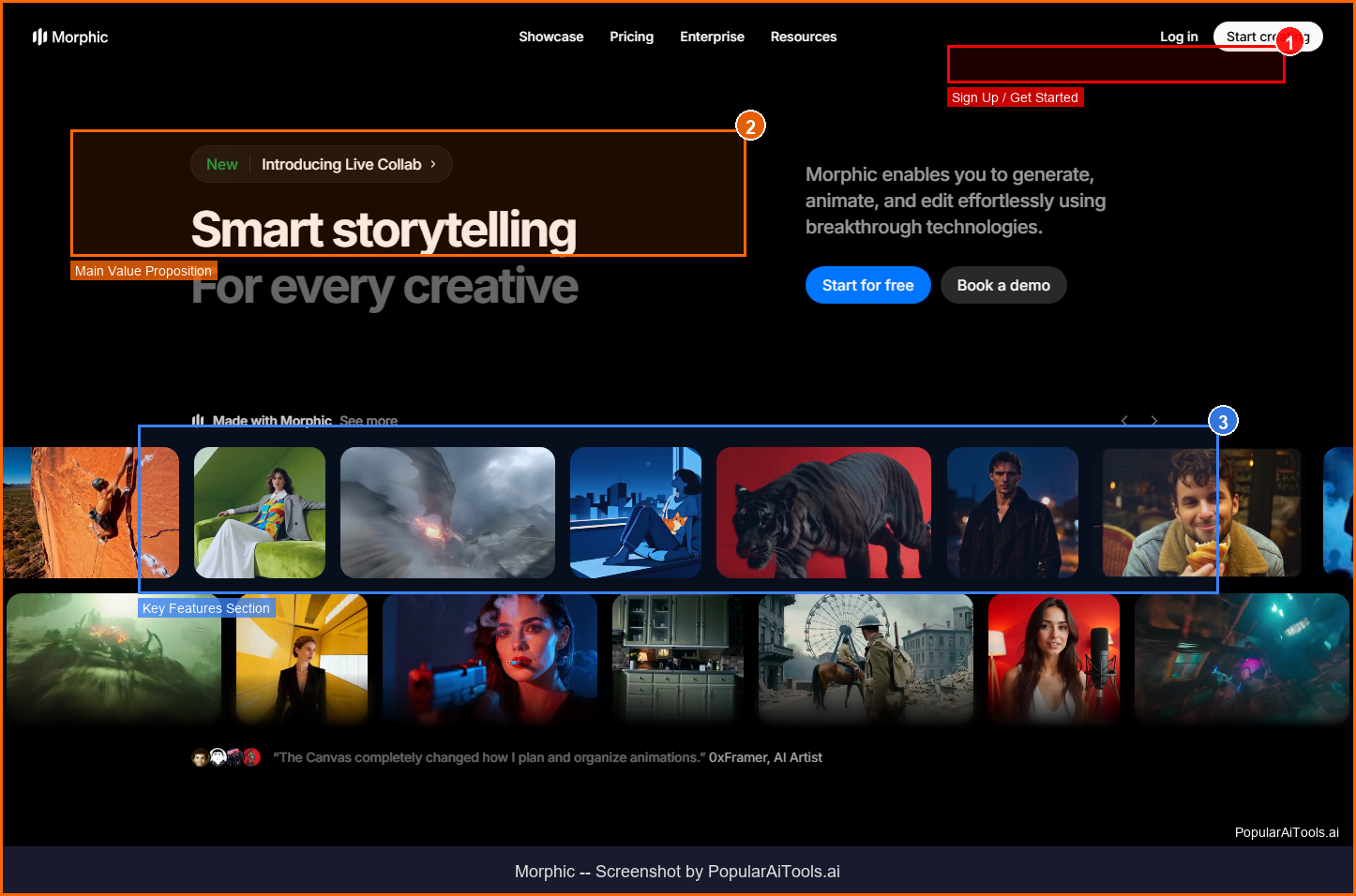Open the tiger on red background thumbnail
This screenshot has height=896, width=1356.
click(x=823, y=512)
